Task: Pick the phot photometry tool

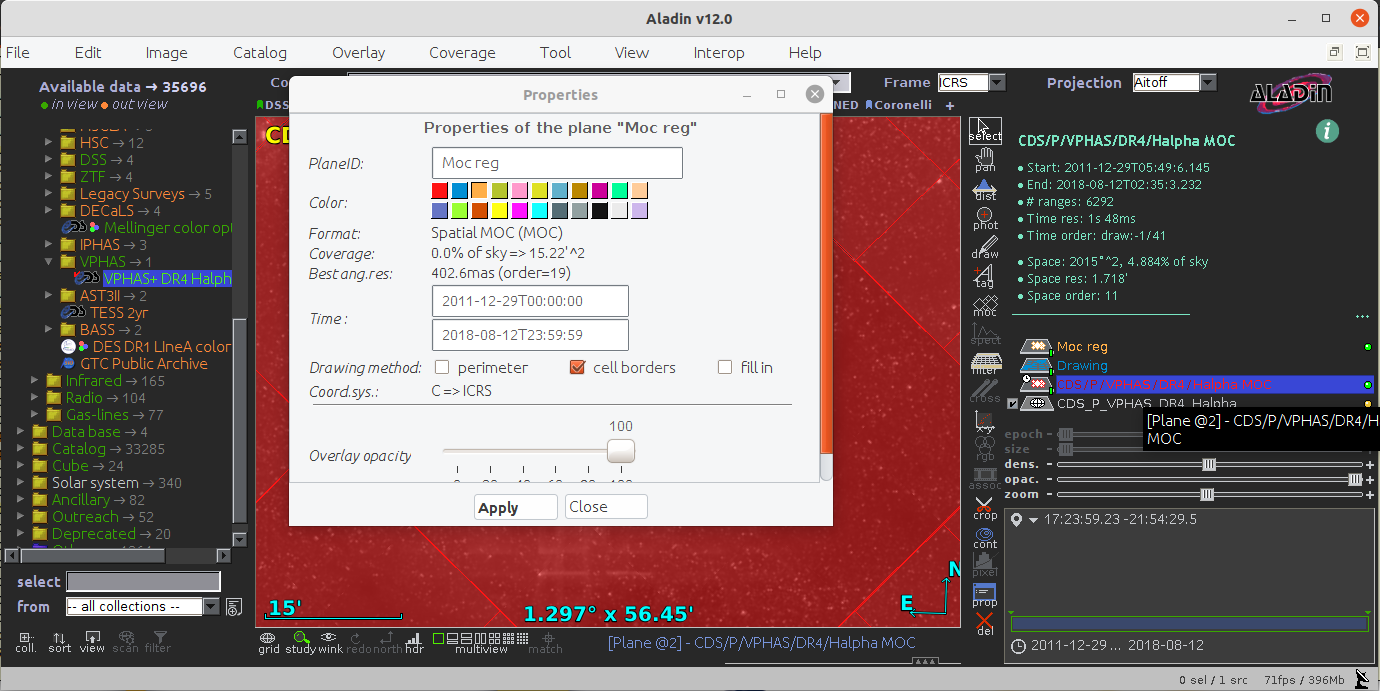Action: [x=985, y=218]
